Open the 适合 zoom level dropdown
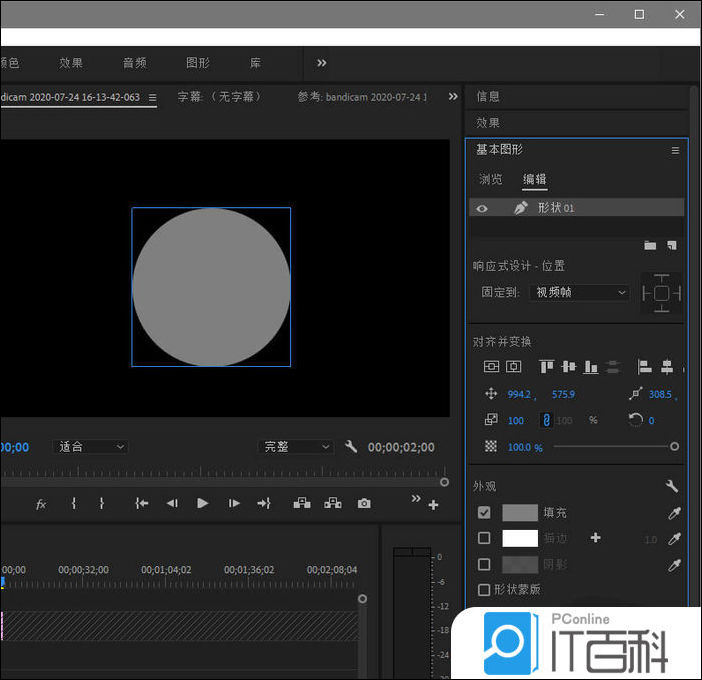The width and height of the screenshot is (702, 680). tap(91, 447)
